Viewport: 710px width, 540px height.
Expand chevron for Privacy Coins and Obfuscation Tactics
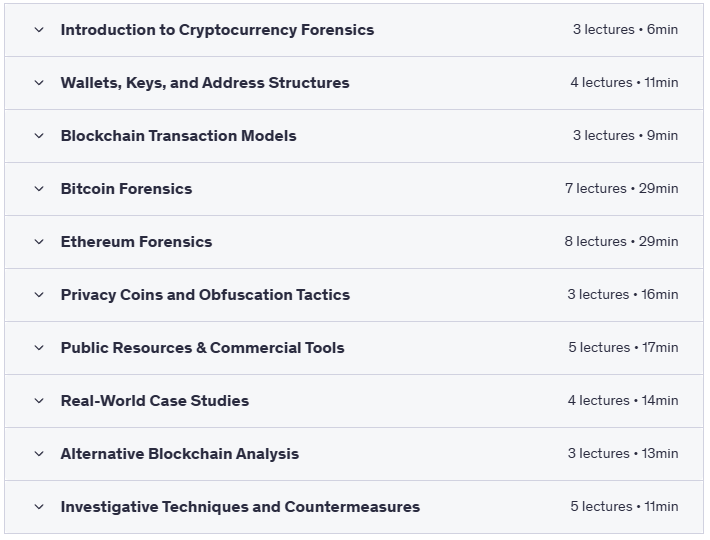click(x=39, y=295)
